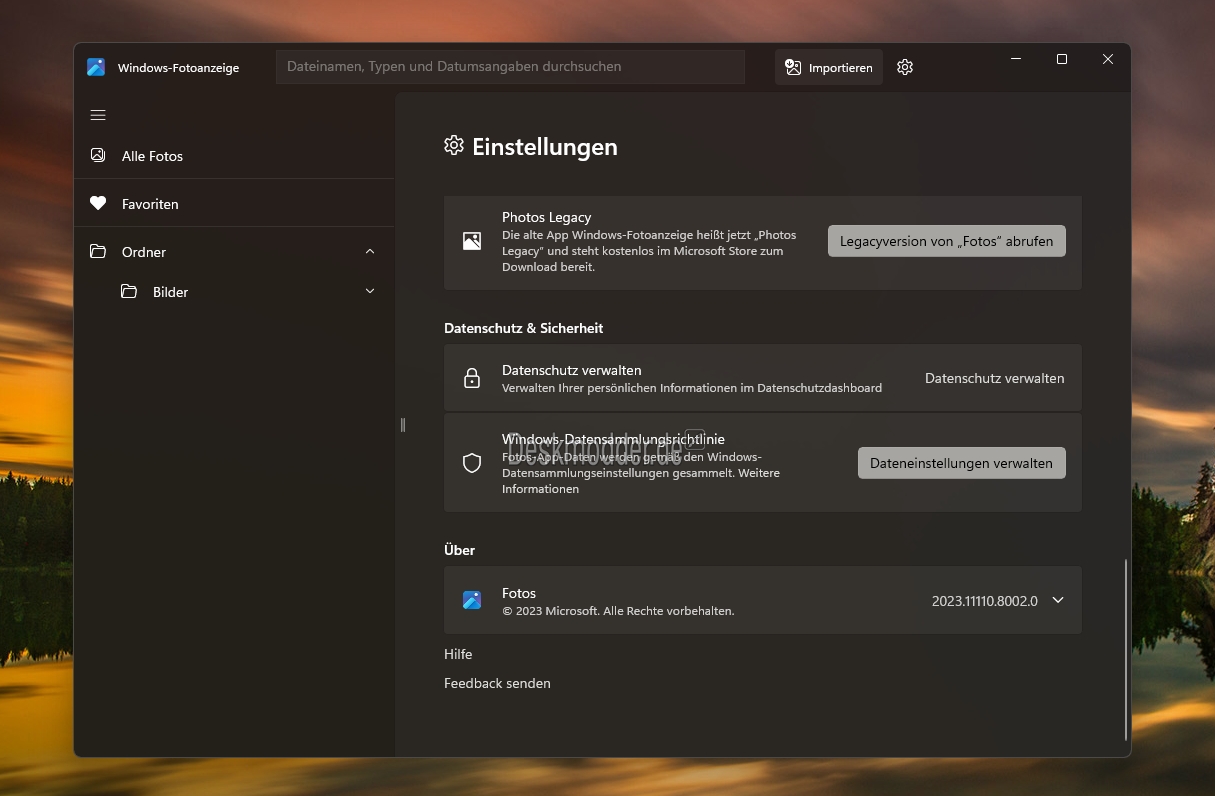Click the shield icon for Windows-Datensammlungsrichtlinie

[472, 463]
